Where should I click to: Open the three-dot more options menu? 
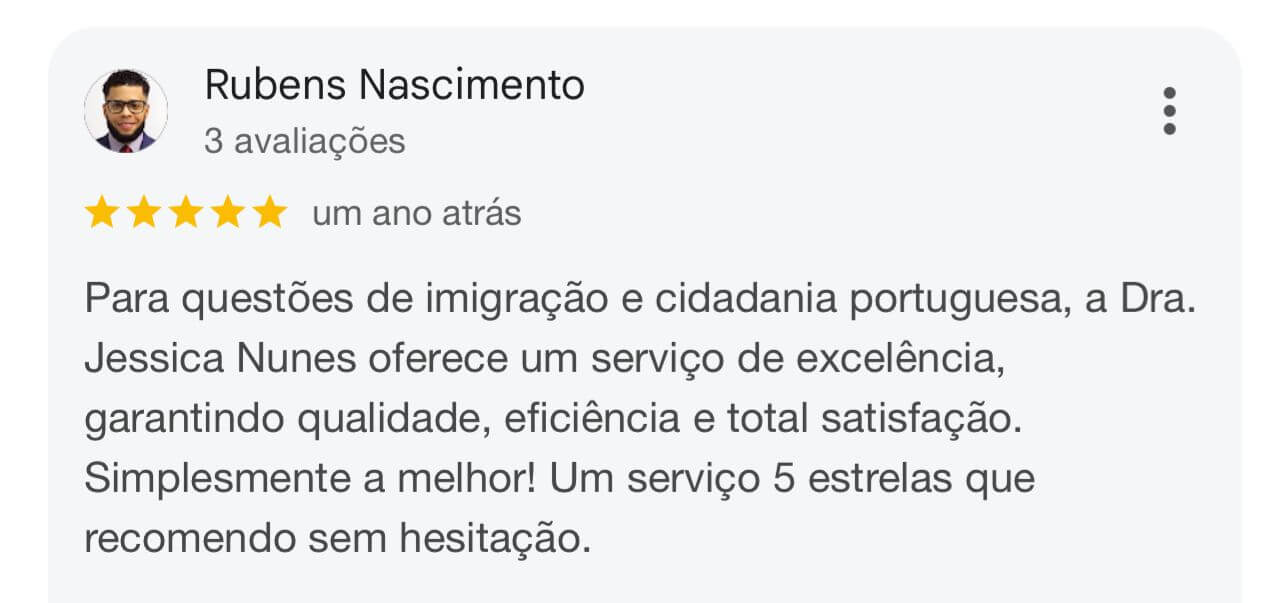point(1169,111)
